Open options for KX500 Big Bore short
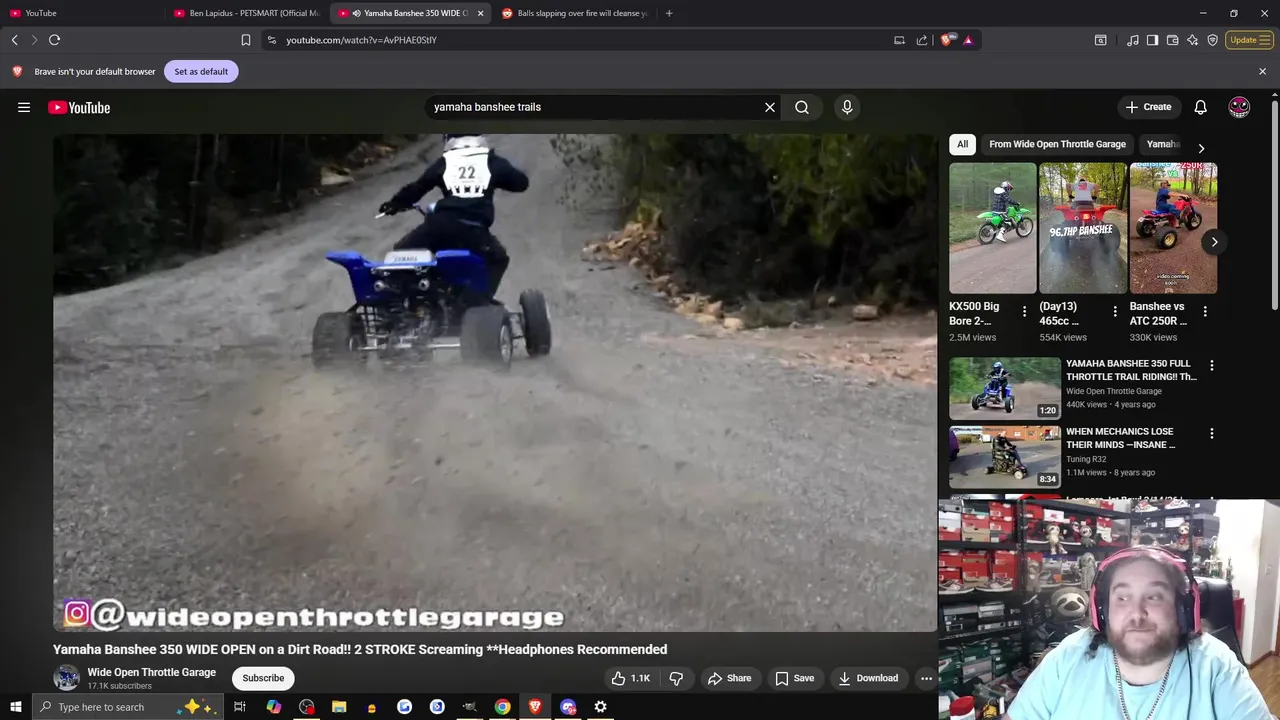The height and width of the screenshot is (720, 1280). click(x=1024, y=312)
